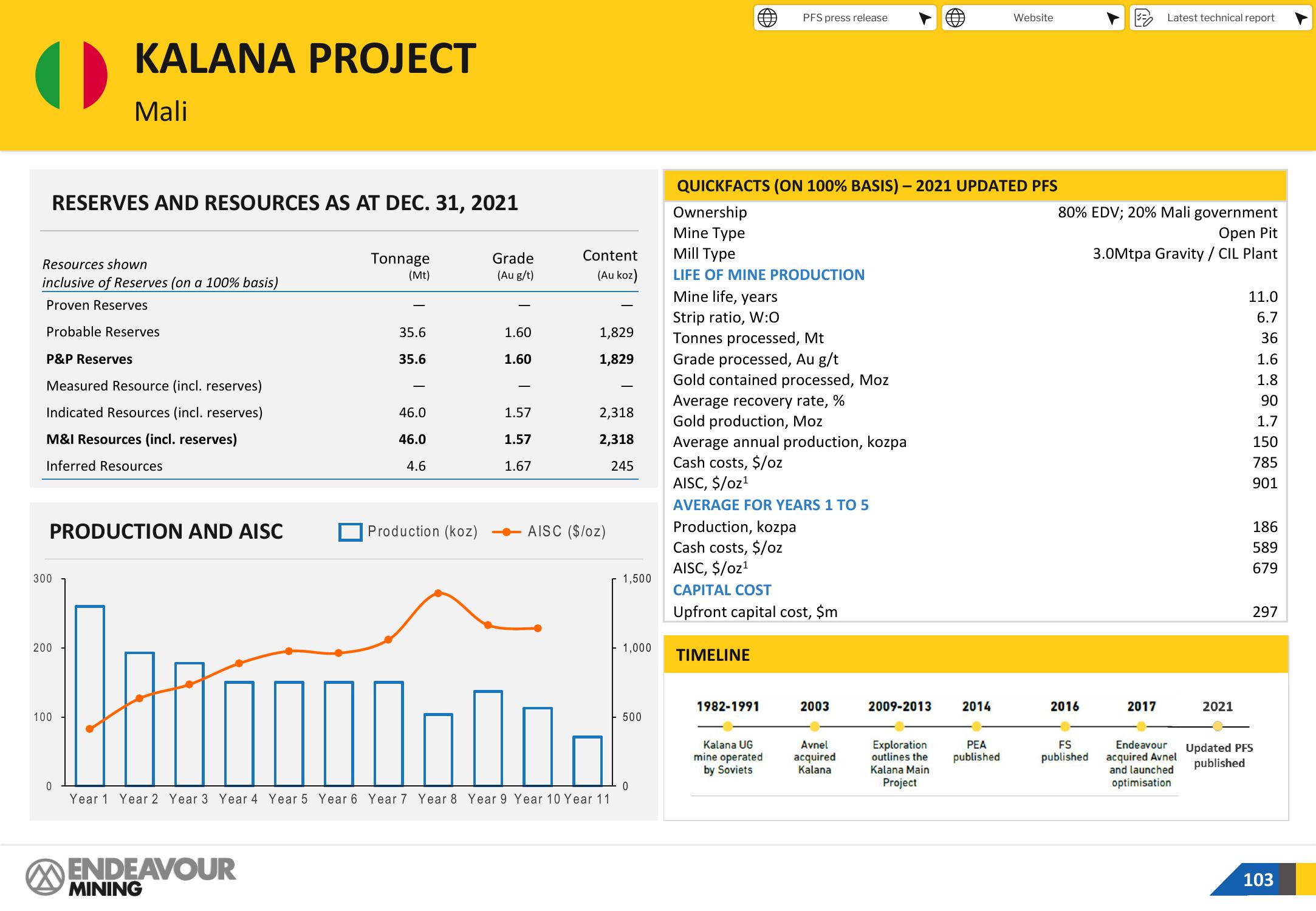Click 'Updated PFS published' timeline text

pyautogui.click(x=1219, y=756)
